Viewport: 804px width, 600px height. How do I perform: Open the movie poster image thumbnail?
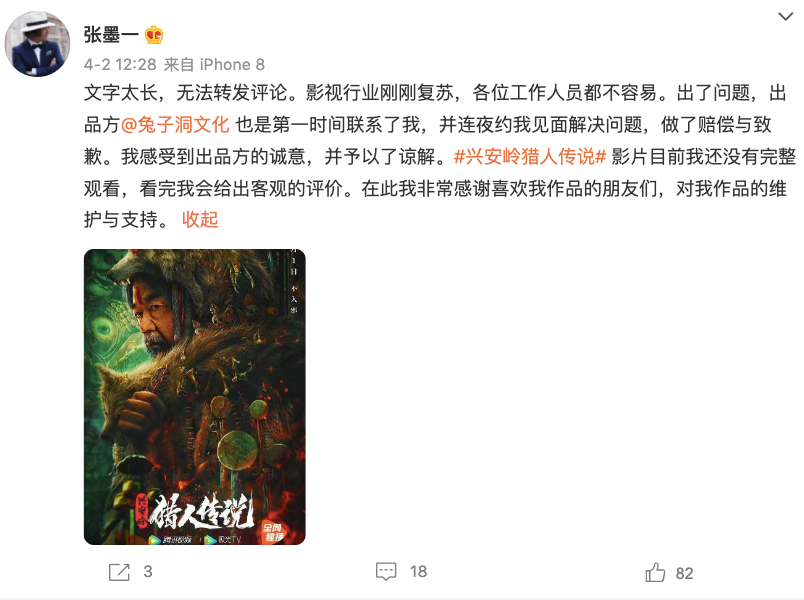coord(195,397)
